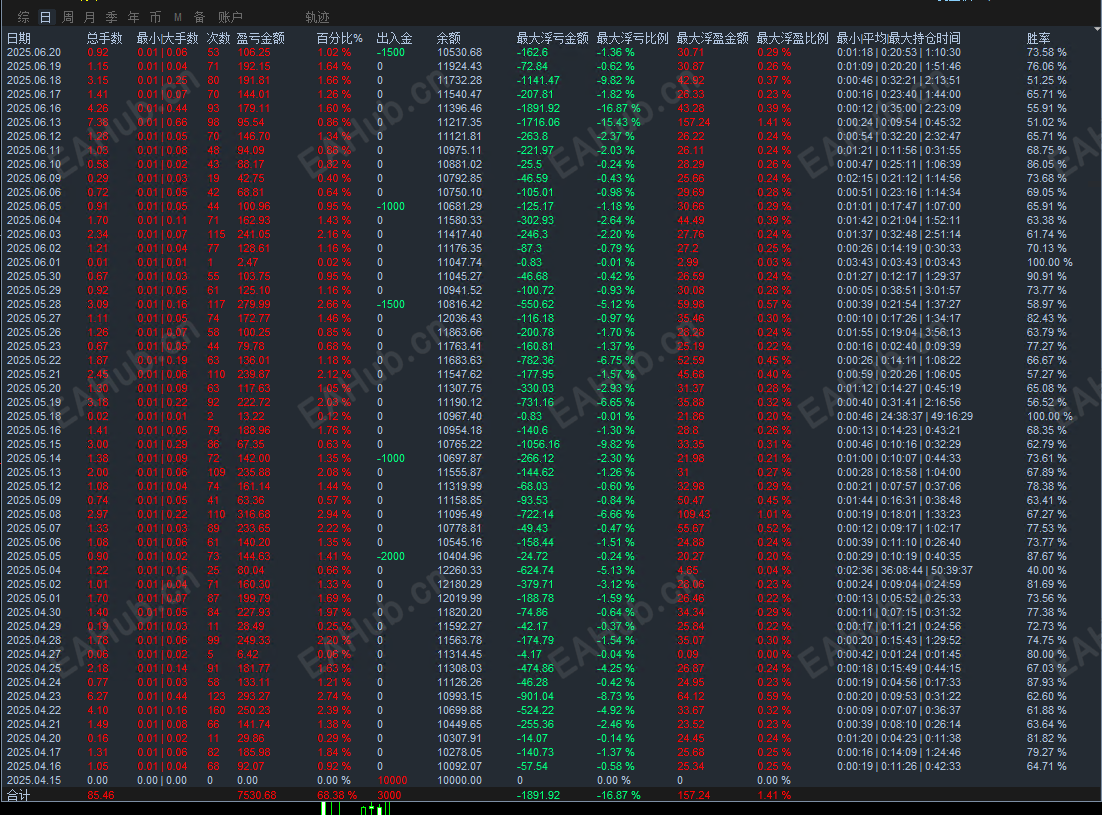Click -16.87 % in the 2025.06.16 row
Viewport: 1102px width, 815px height.
pos(618,108)
